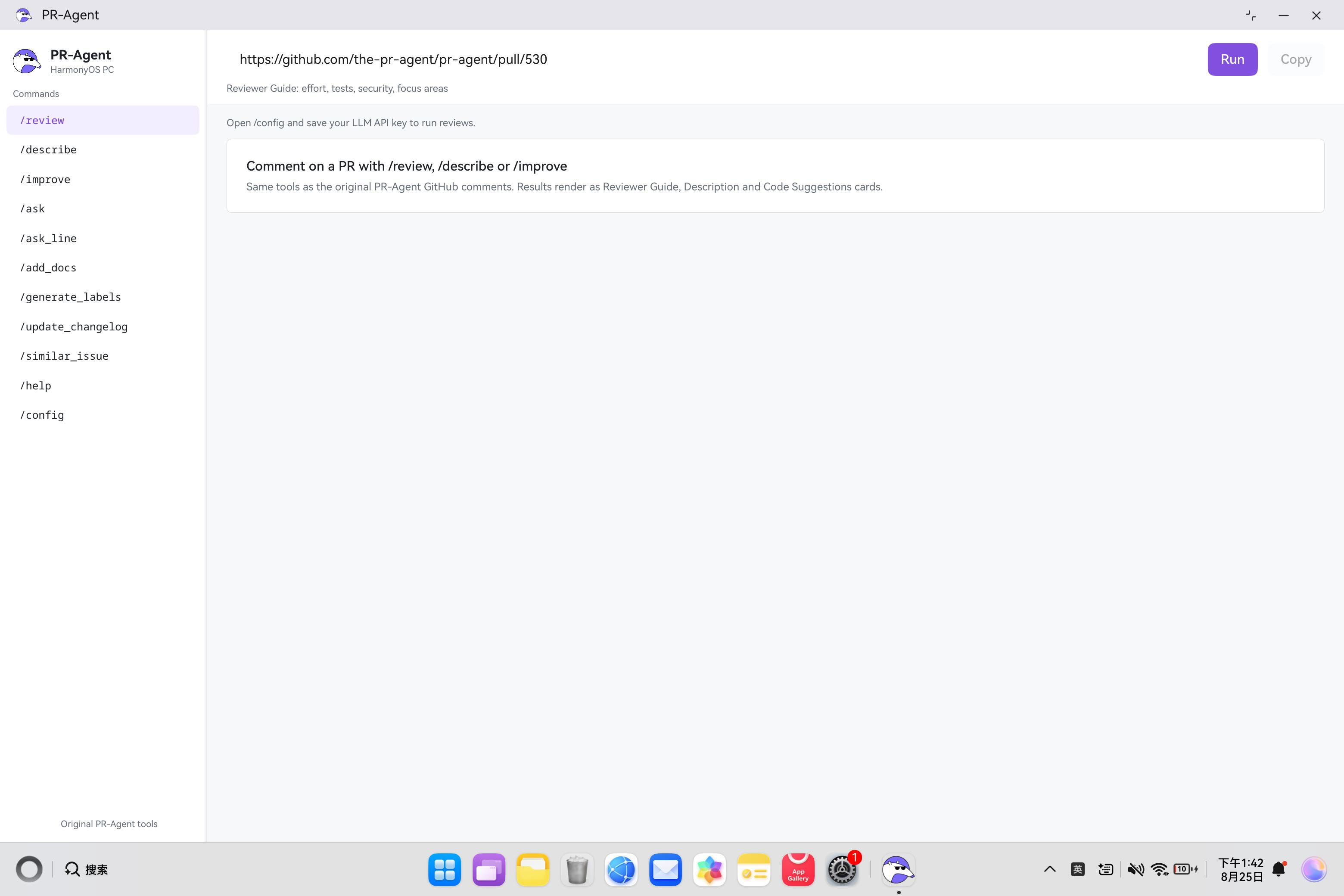This screenshot has width=1344, height=896.
Task: Open the Trash bin in dock
Action: pos(577,870)
